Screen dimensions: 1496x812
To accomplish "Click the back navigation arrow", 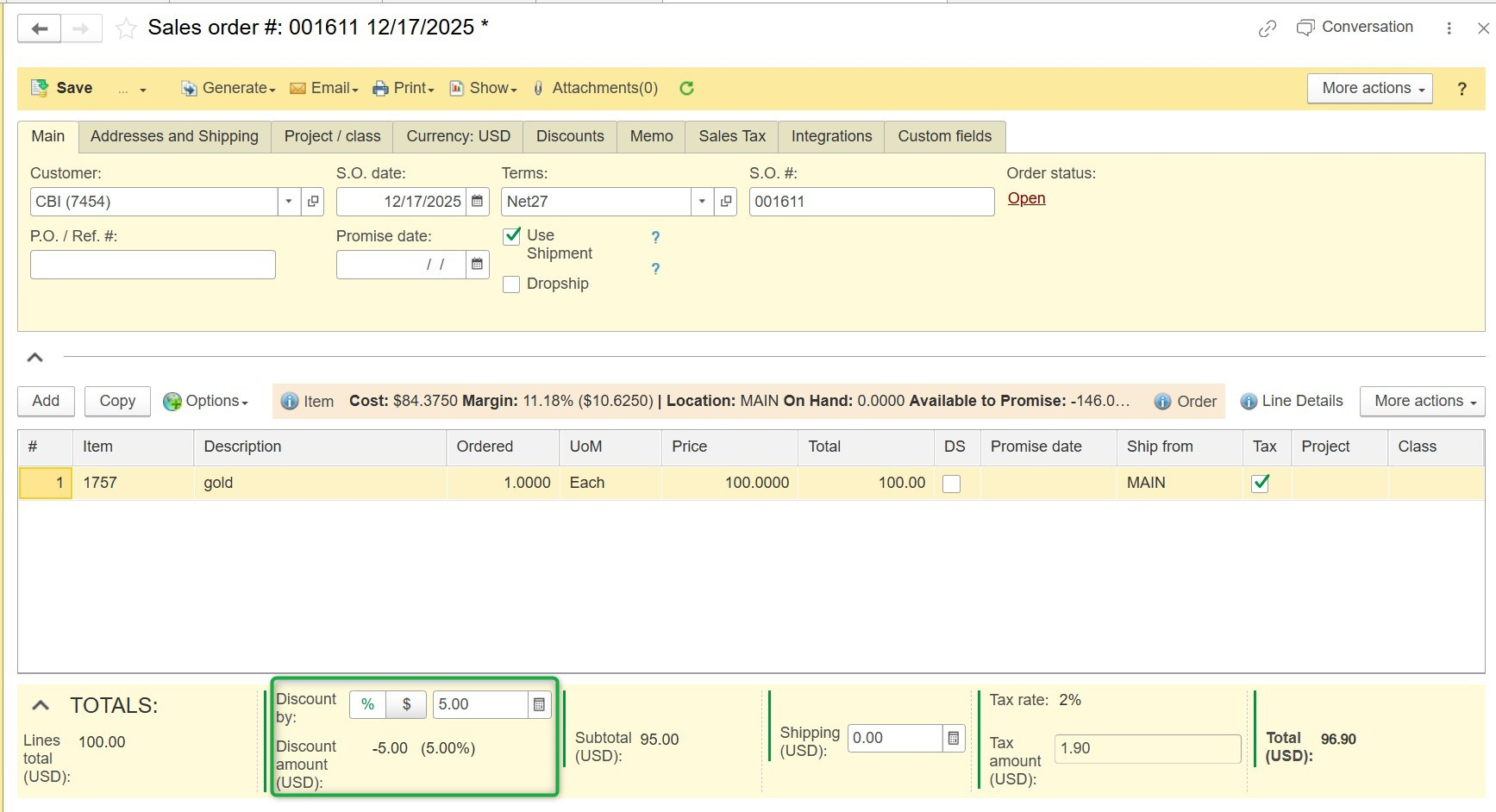I will [x=40, y=28].
